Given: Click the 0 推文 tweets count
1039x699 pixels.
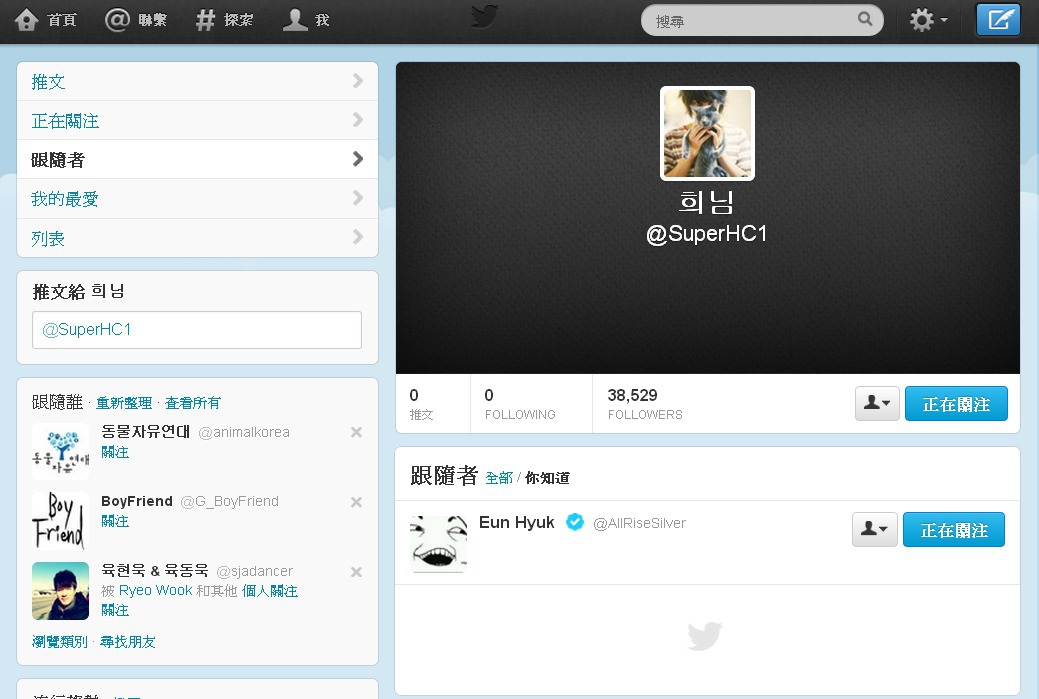Looking at the screenshot, I should point(421,404).
